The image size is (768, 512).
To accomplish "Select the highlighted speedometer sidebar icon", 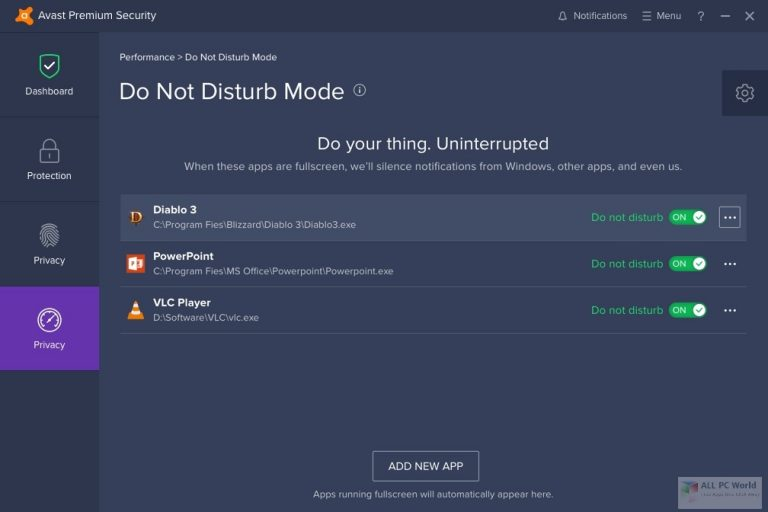I will 49,320.
